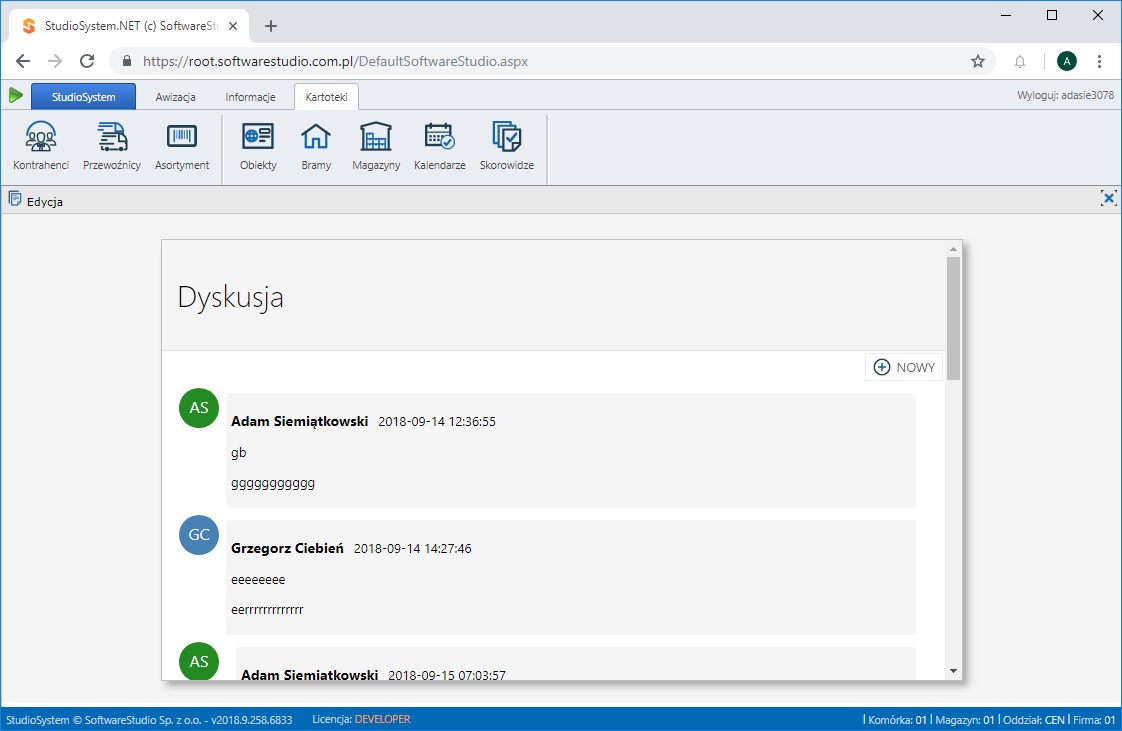Viewport: 1122px width, 731px height.
Task: Select the StudioSystem.NET browser tab
Action: (x=129, y=26)
